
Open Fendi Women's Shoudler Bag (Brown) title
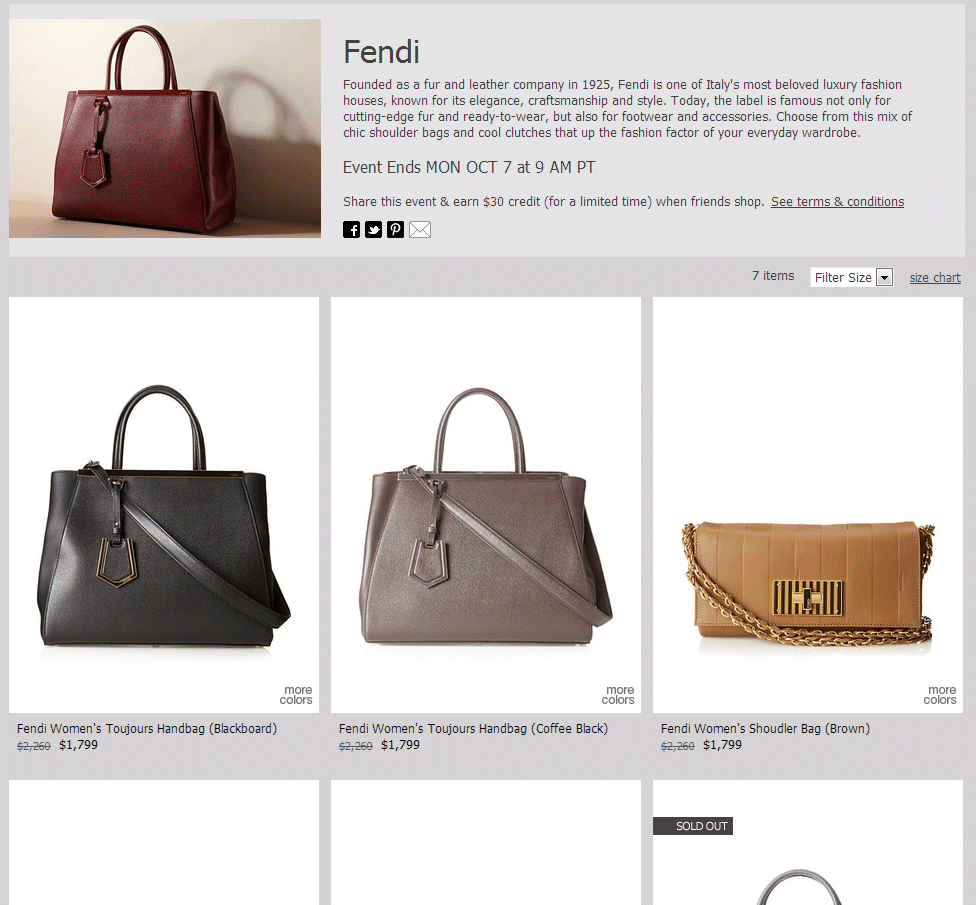766,728
